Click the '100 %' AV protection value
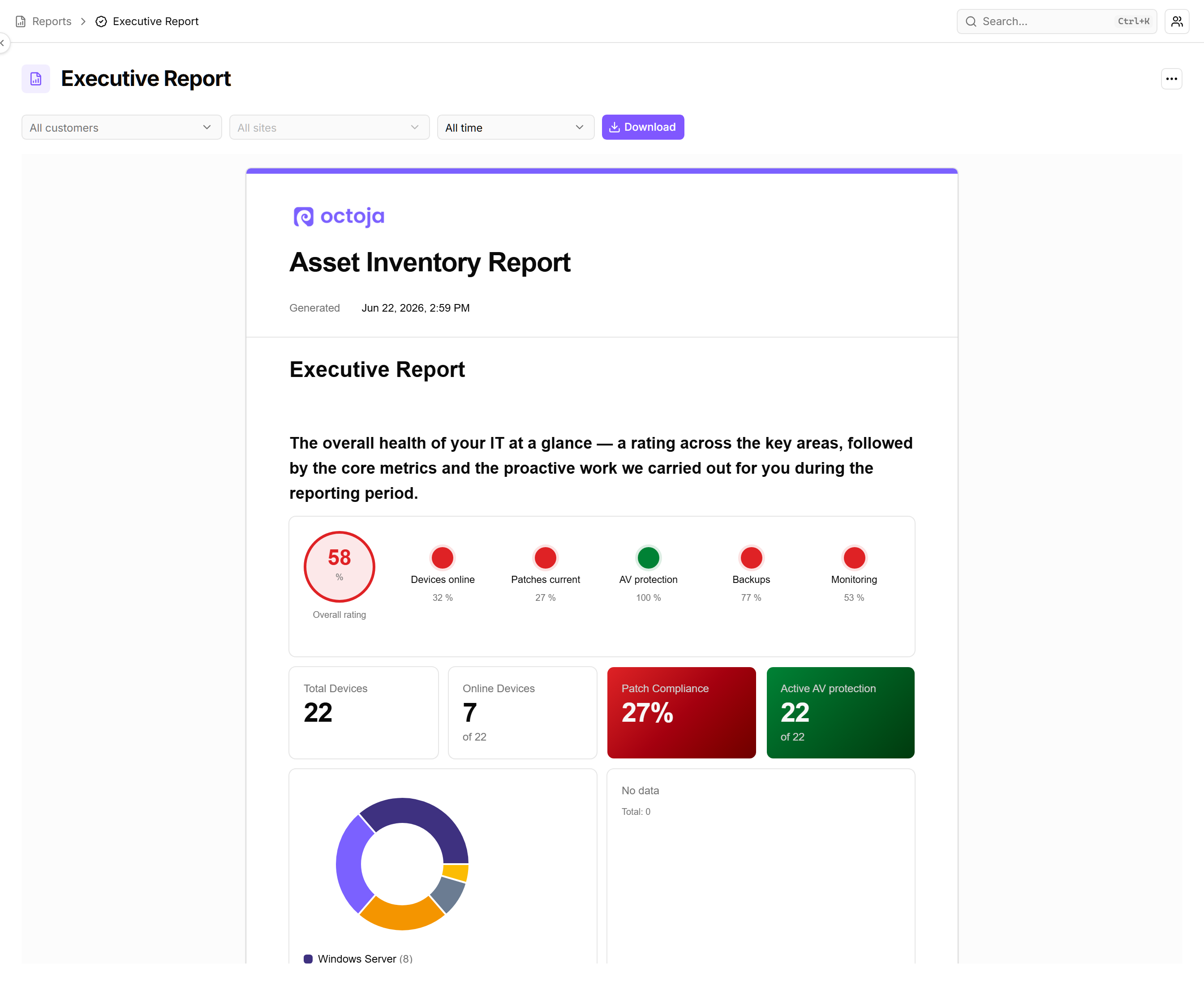 [648, 598]
